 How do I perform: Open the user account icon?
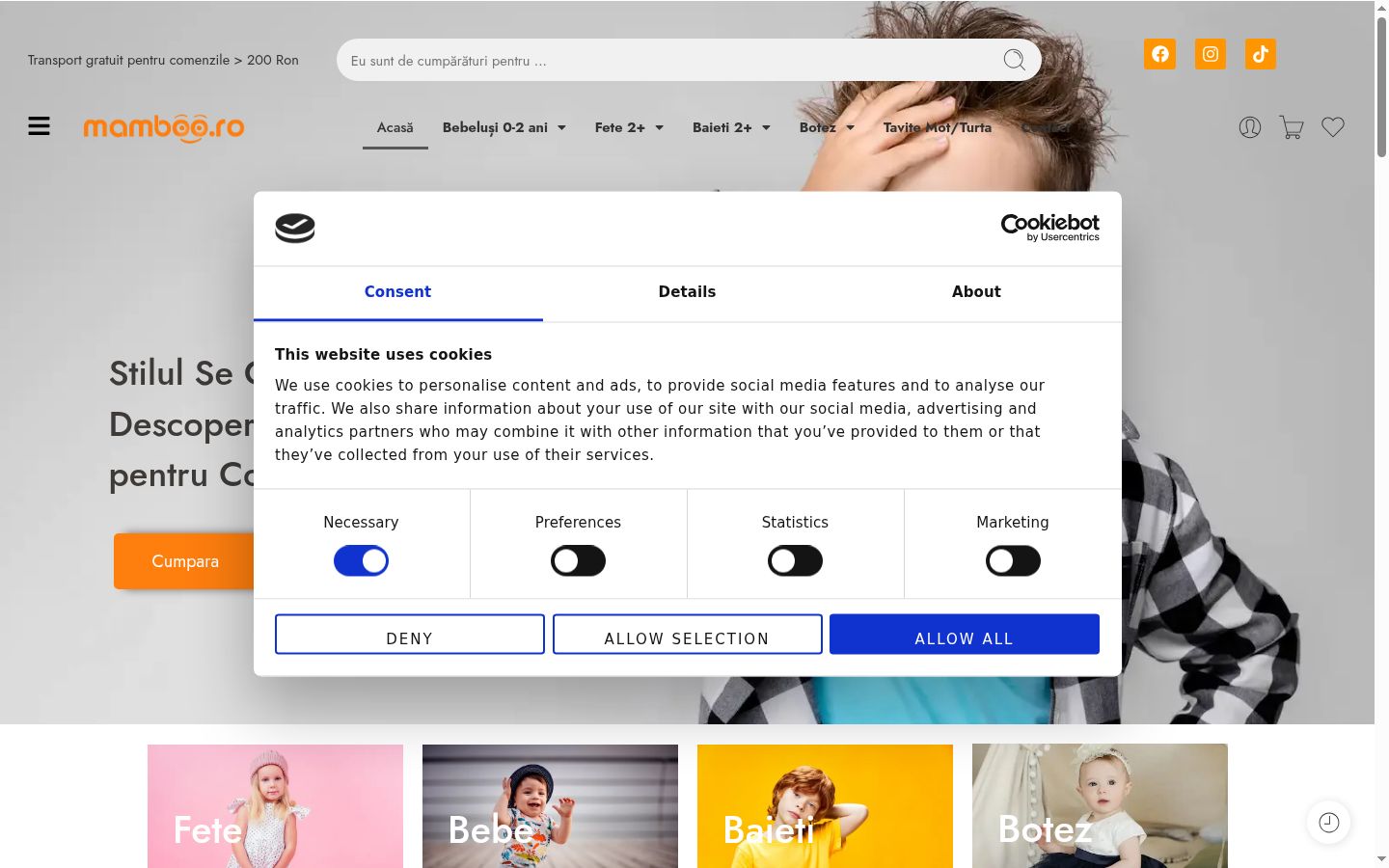tap(1249, 127)
